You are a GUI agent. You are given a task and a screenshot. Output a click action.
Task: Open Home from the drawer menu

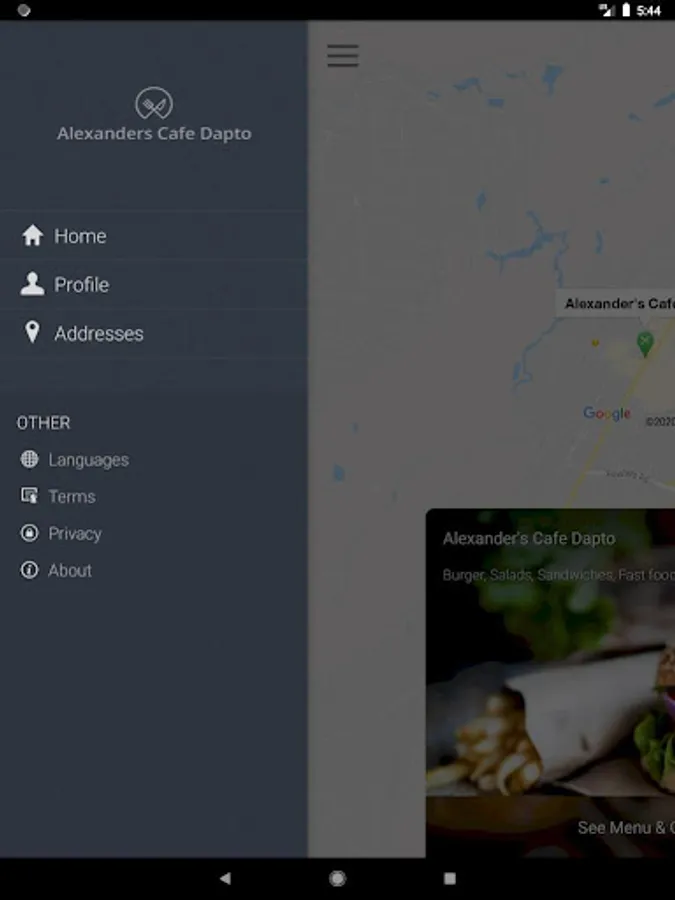pos(154,235)
